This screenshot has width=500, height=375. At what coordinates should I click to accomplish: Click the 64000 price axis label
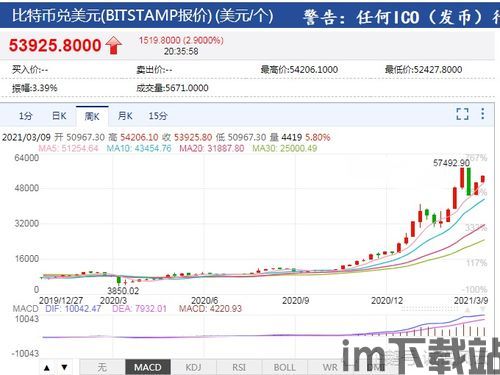point(27,158)
